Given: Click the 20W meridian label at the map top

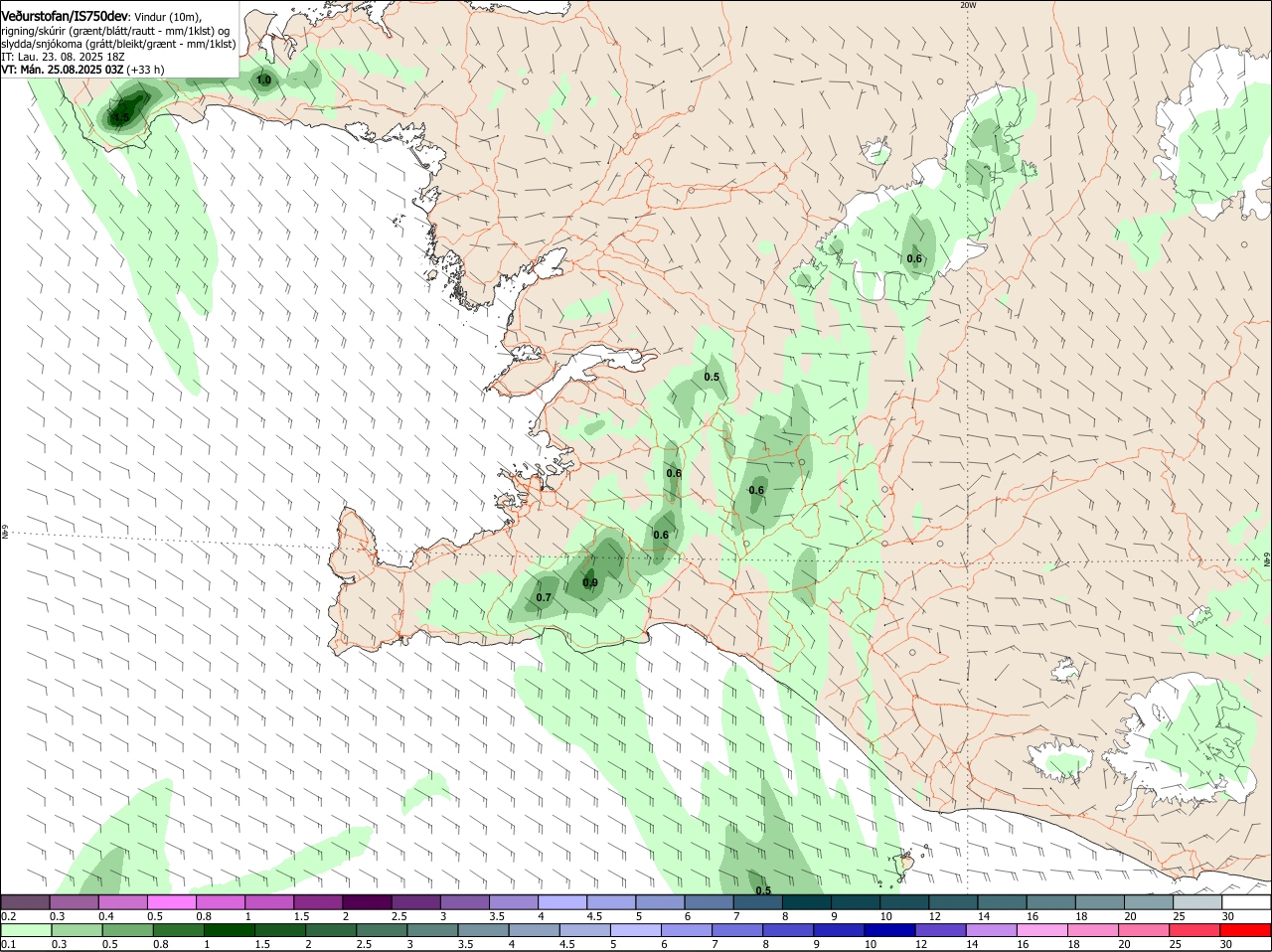Looking at the screenshot, I should 969,5.
